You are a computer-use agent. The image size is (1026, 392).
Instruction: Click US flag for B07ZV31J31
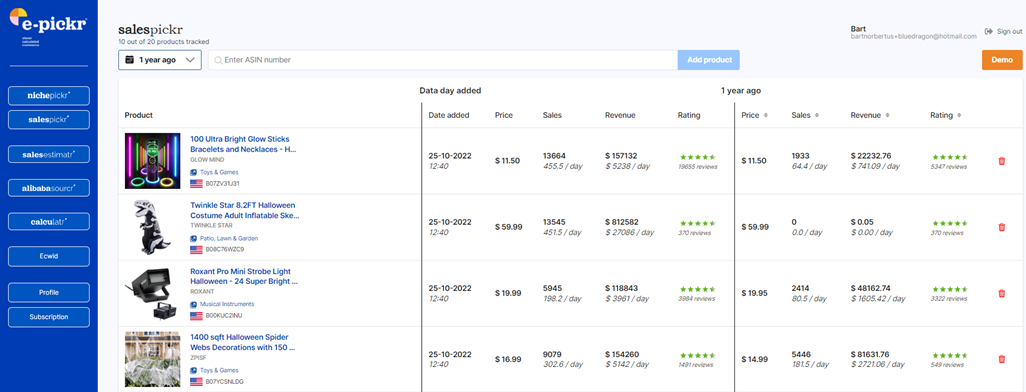pos(196,183)
